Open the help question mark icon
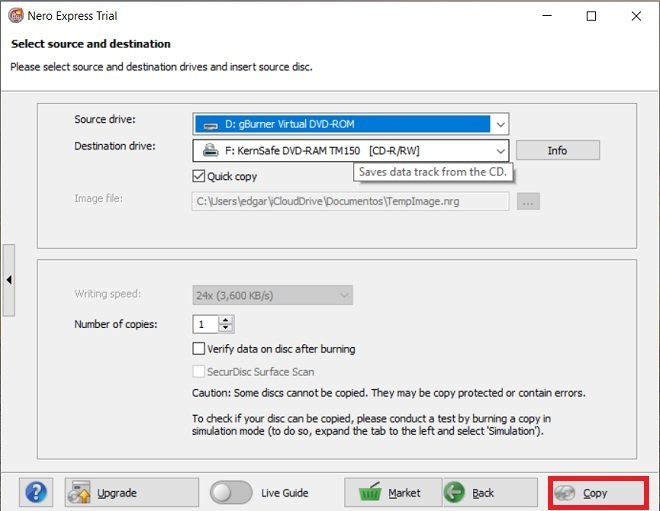 [36, 492]
